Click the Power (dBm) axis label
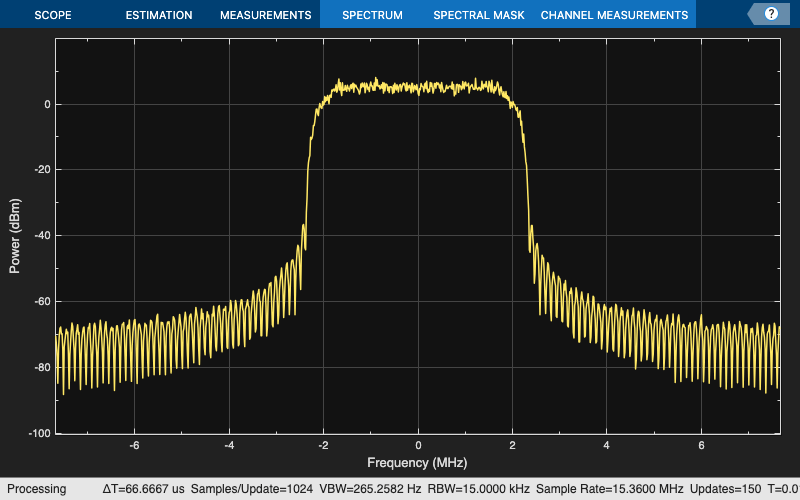The width and height of the screenshot is (800, 500). click(15, 236)
